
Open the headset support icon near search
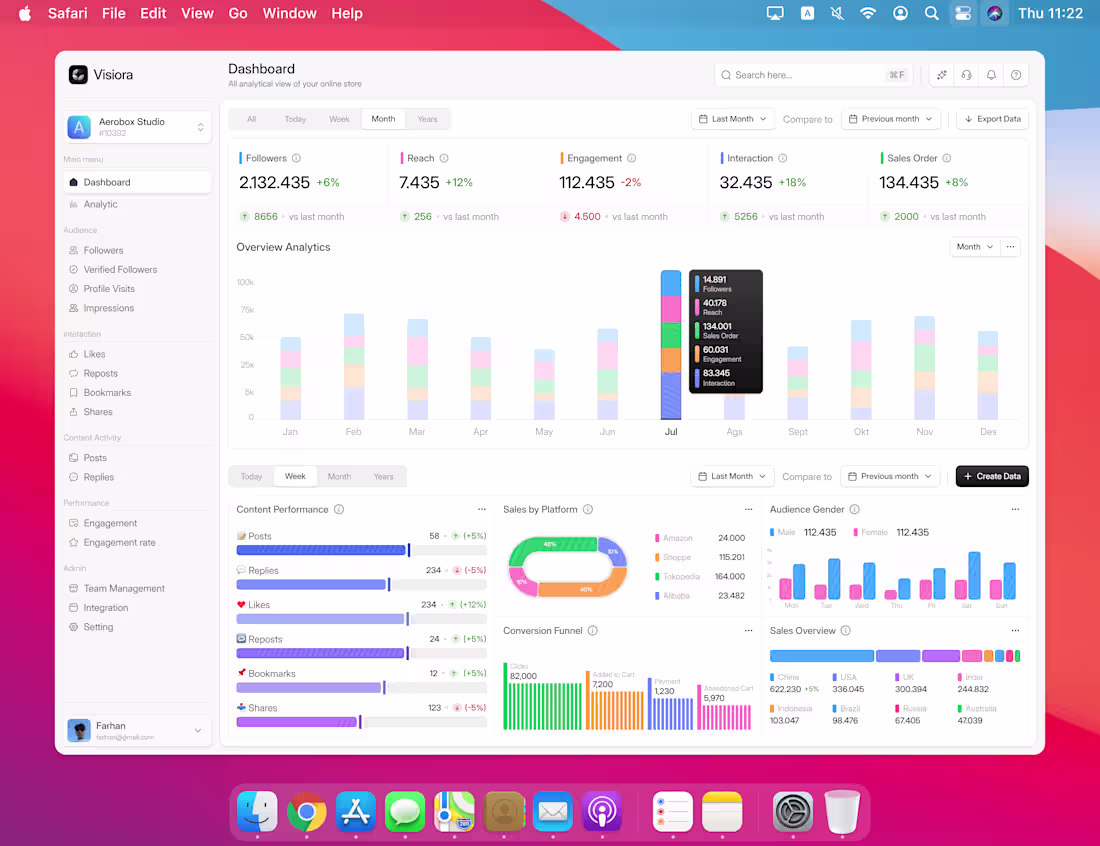[x=965, y=75]
